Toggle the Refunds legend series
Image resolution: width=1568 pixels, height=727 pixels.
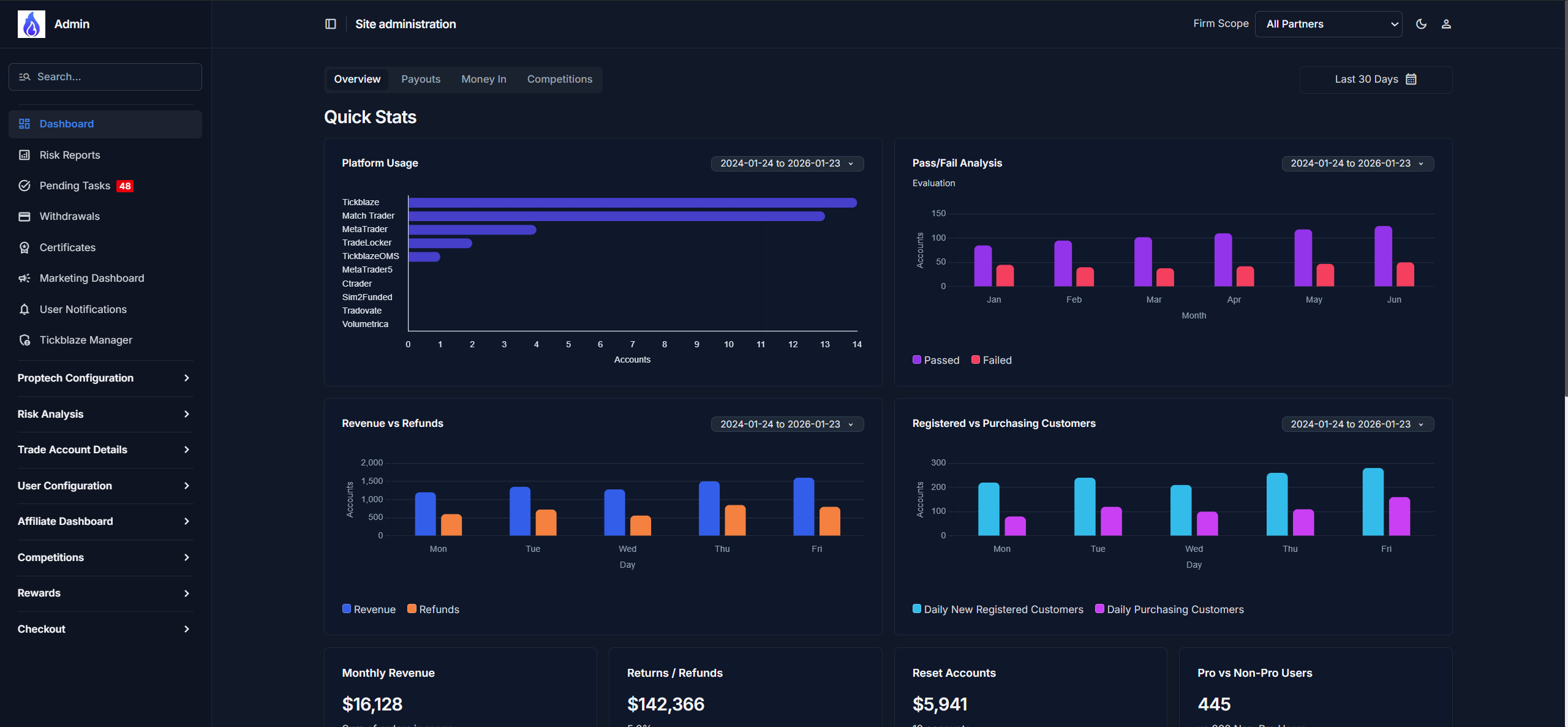tap(434, 609)
